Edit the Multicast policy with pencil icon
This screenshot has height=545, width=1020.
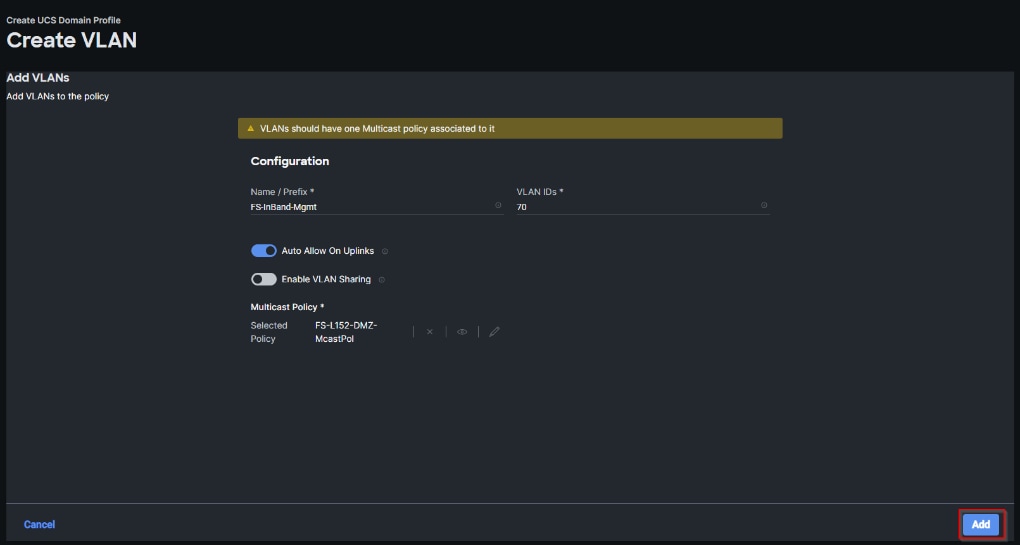(x=494, y=332)
